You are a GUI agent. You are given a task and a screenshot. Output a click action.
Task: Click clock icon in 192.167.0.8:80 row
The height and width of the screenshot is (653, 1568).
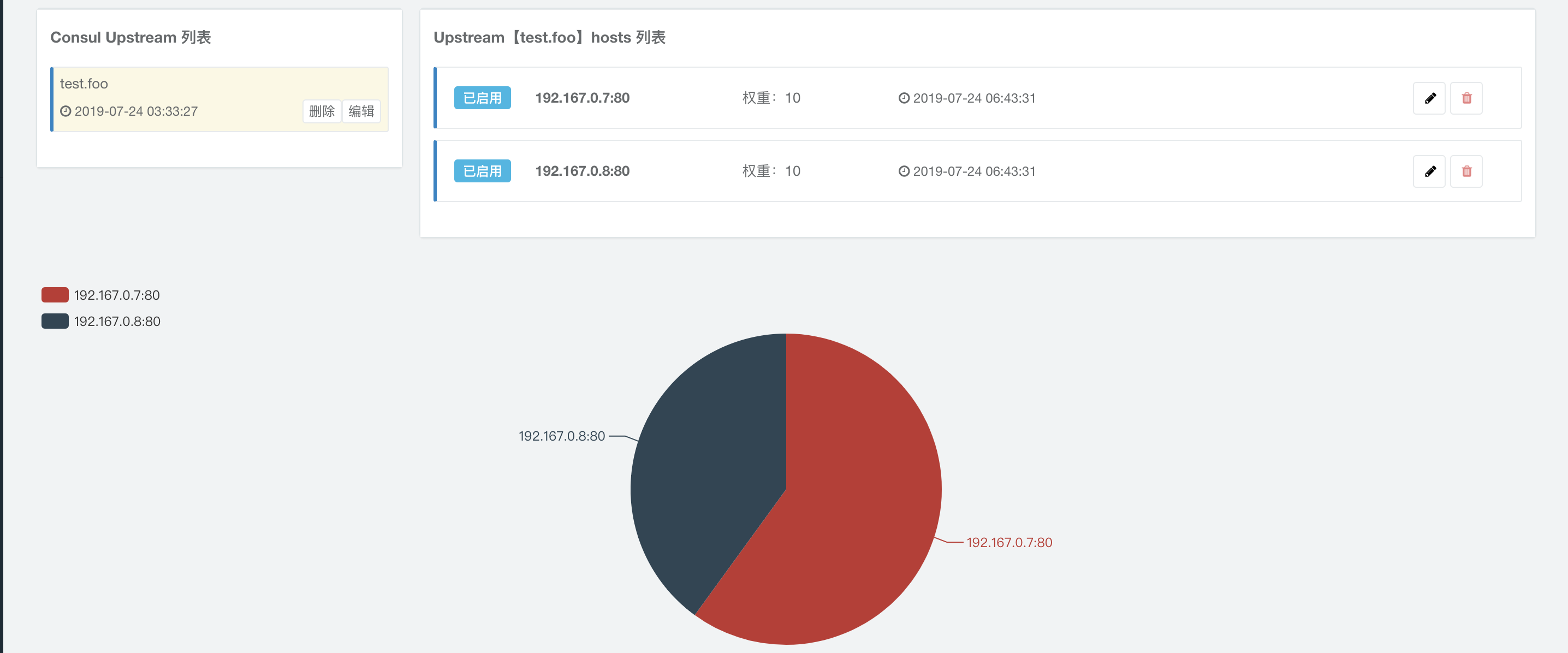[904, 171]
